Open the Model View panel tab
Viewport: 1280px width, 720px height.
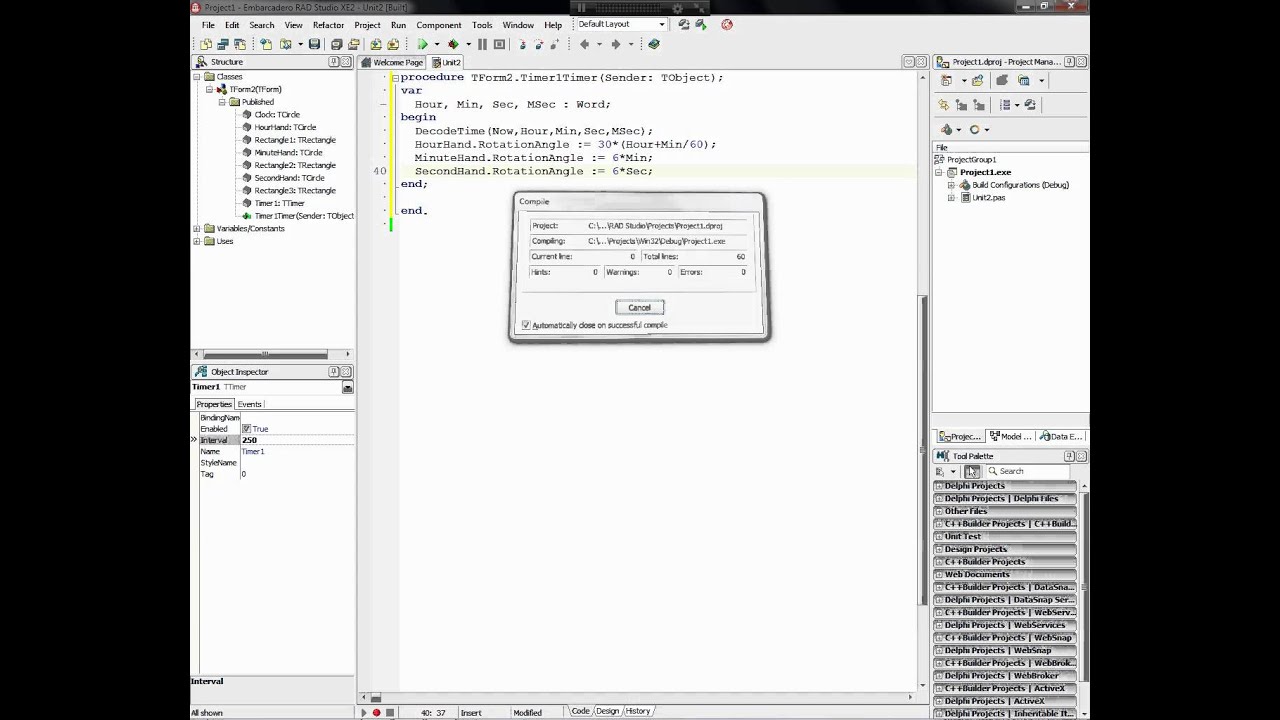[1010, 437]
